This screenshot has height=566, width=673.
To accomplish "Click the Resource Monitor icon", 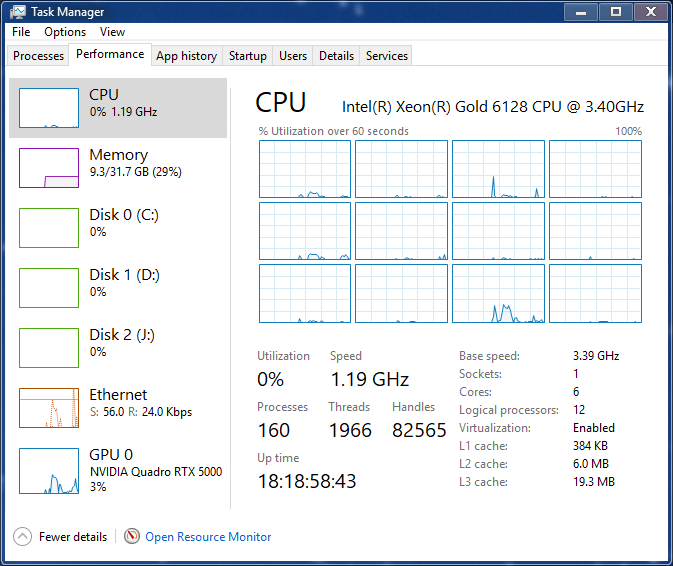I will click(132, 537).
